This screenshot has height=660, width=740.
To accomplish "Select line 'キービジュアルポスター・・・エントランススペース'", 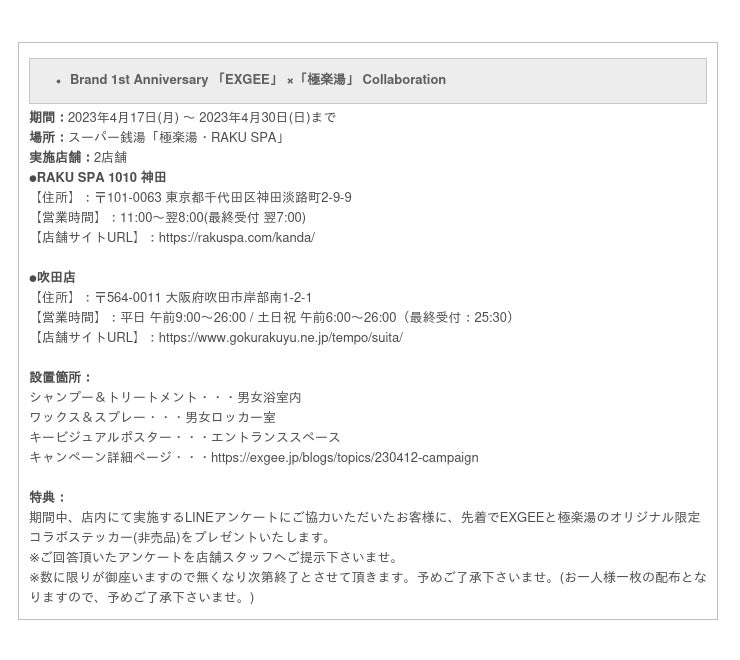I will 185,437.
